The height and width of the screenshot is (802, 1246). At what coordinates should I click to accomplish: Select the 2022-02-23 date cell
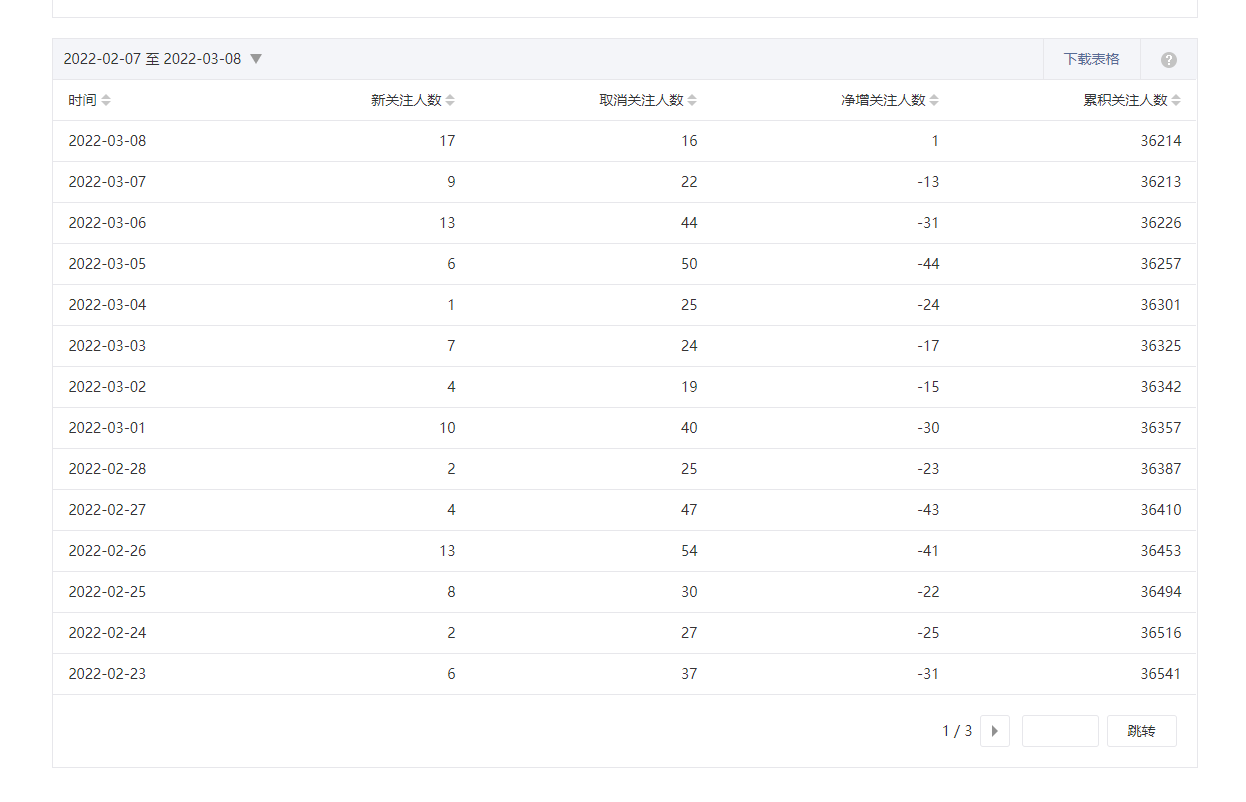107,674
